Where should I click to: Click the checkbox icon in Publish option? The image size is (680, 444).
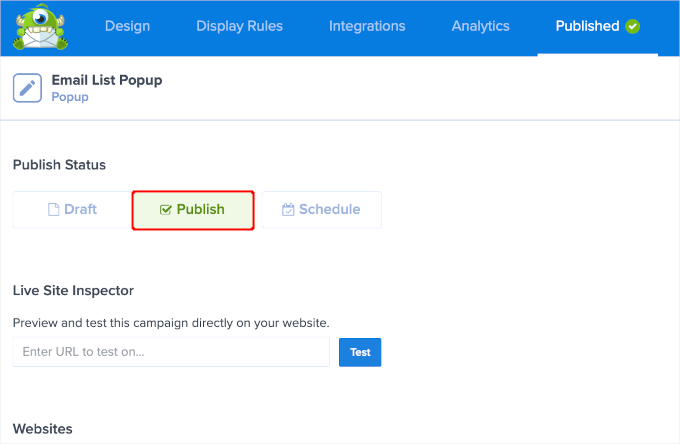(166, 210)
